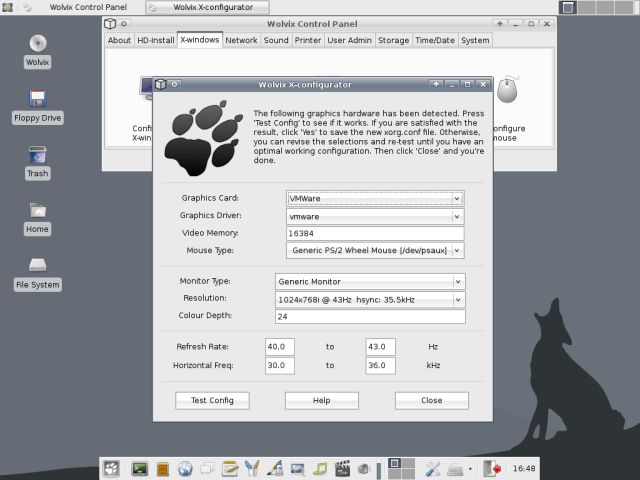Shade the X-configurator window with up arrow
The width and height of the screenshot is (640, 480).
pyautogui.click(x=436, y=84)
